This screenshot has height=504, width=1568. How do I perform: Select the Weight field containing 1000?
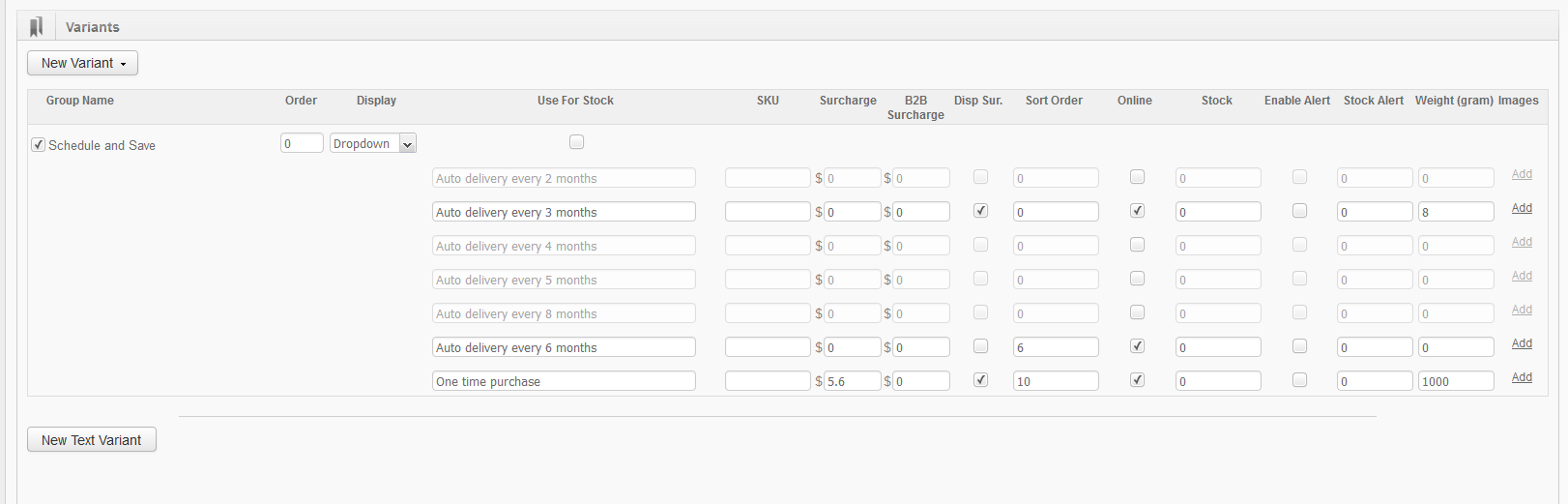point(1456,381)
